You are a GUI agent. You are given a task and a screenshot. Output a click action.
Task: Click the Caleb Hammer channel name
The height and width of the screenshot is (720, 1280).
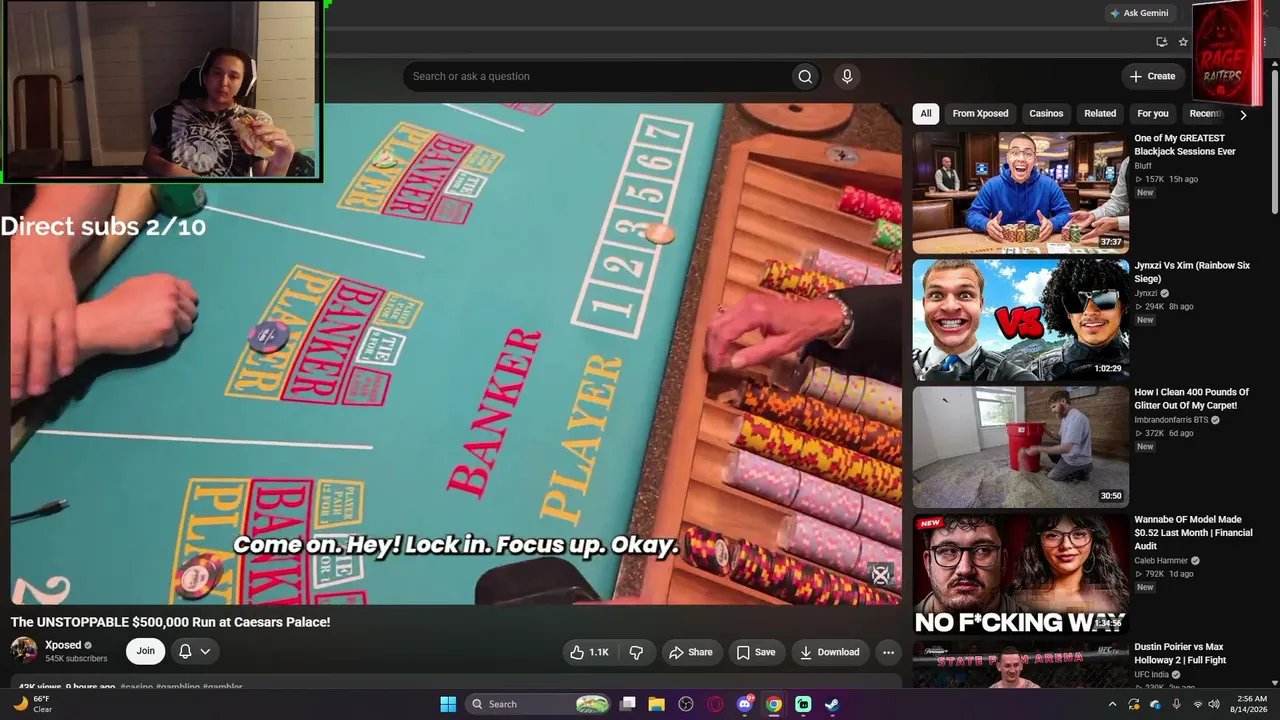click(x=1160, y=561)
